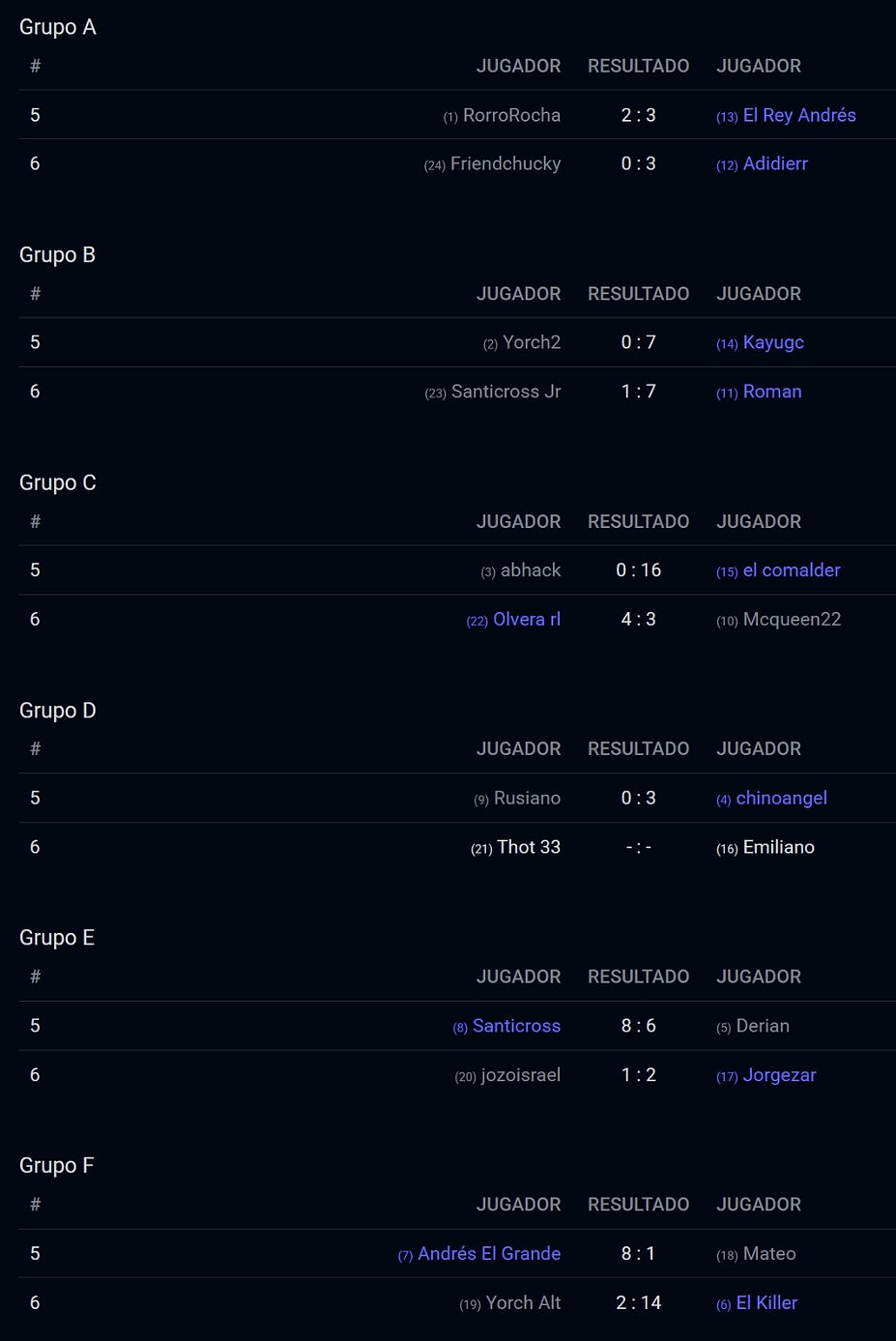Click the pending Thot 33 match result
Screen dimensions: 896x1341
638,848
